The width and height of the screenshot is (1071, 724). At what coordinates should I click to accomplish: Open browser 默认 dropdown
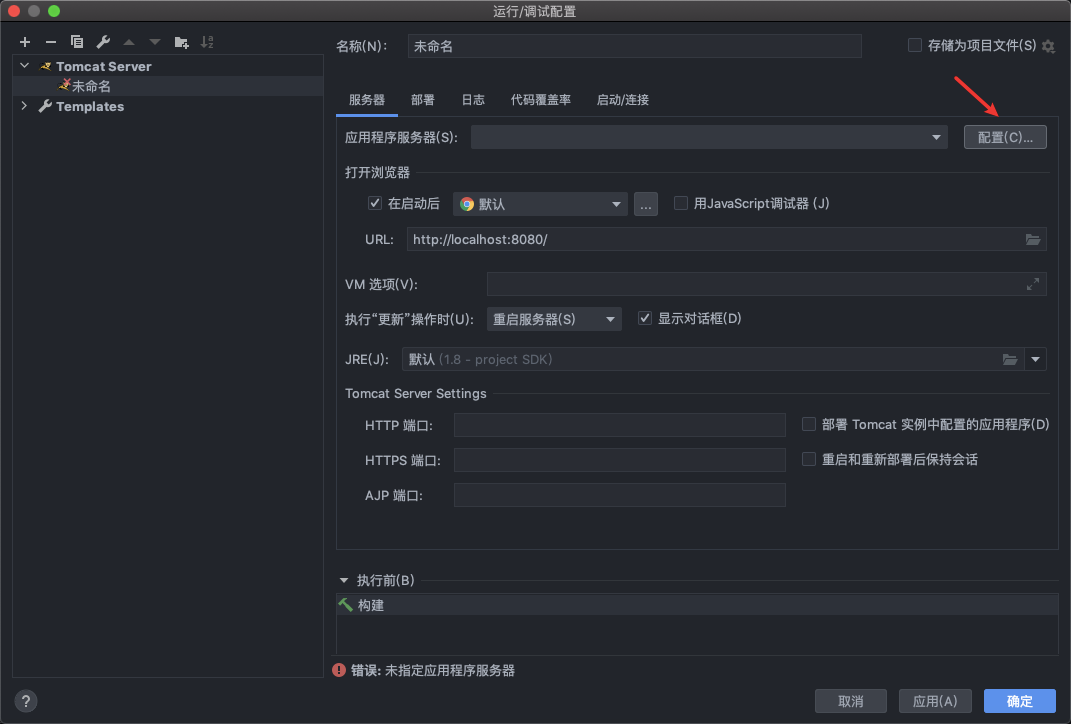pos(540,204)
